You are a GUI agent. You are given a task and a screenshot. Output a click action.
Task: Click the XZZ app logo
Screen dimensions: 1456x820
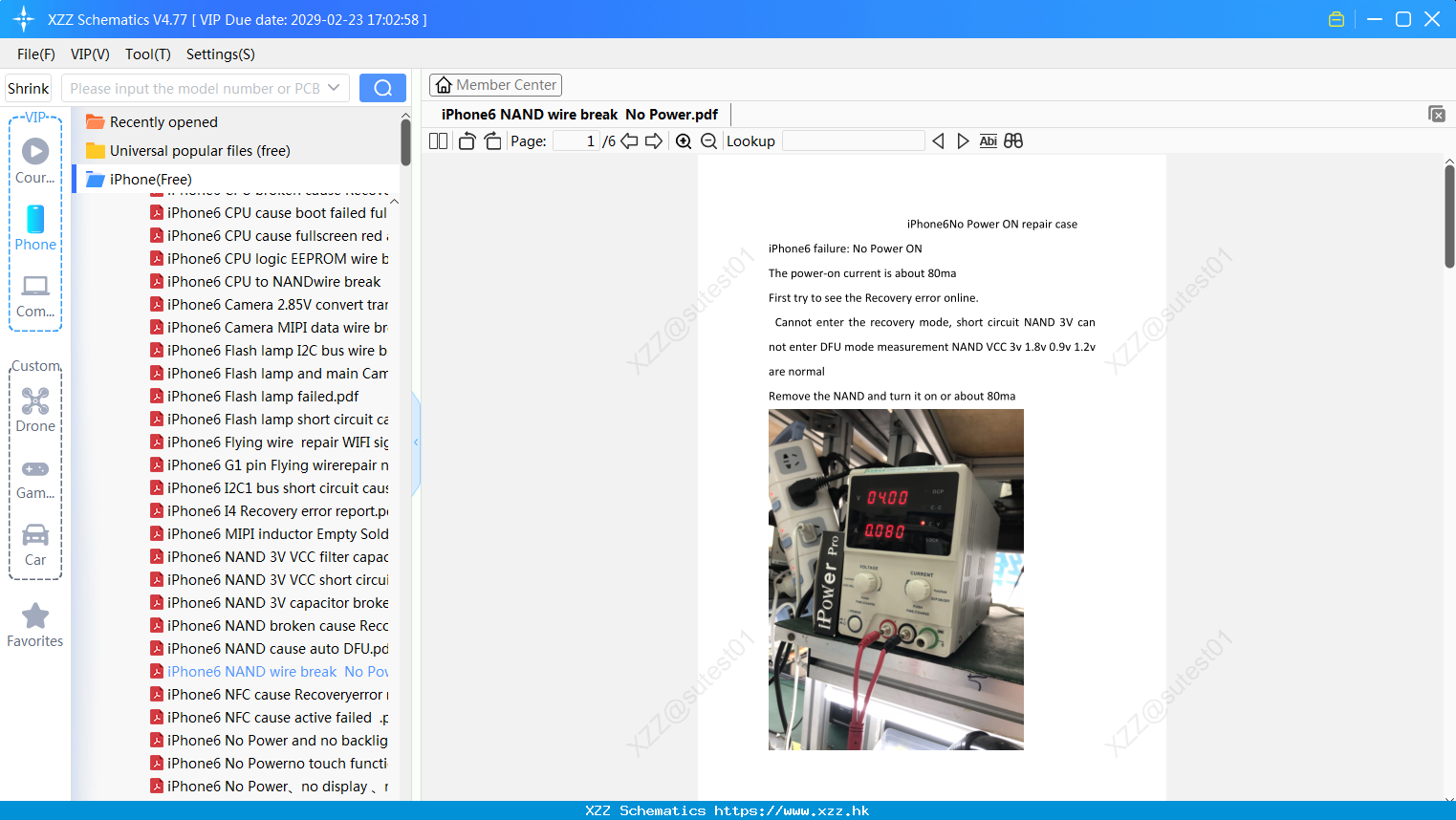pos(24,19)
